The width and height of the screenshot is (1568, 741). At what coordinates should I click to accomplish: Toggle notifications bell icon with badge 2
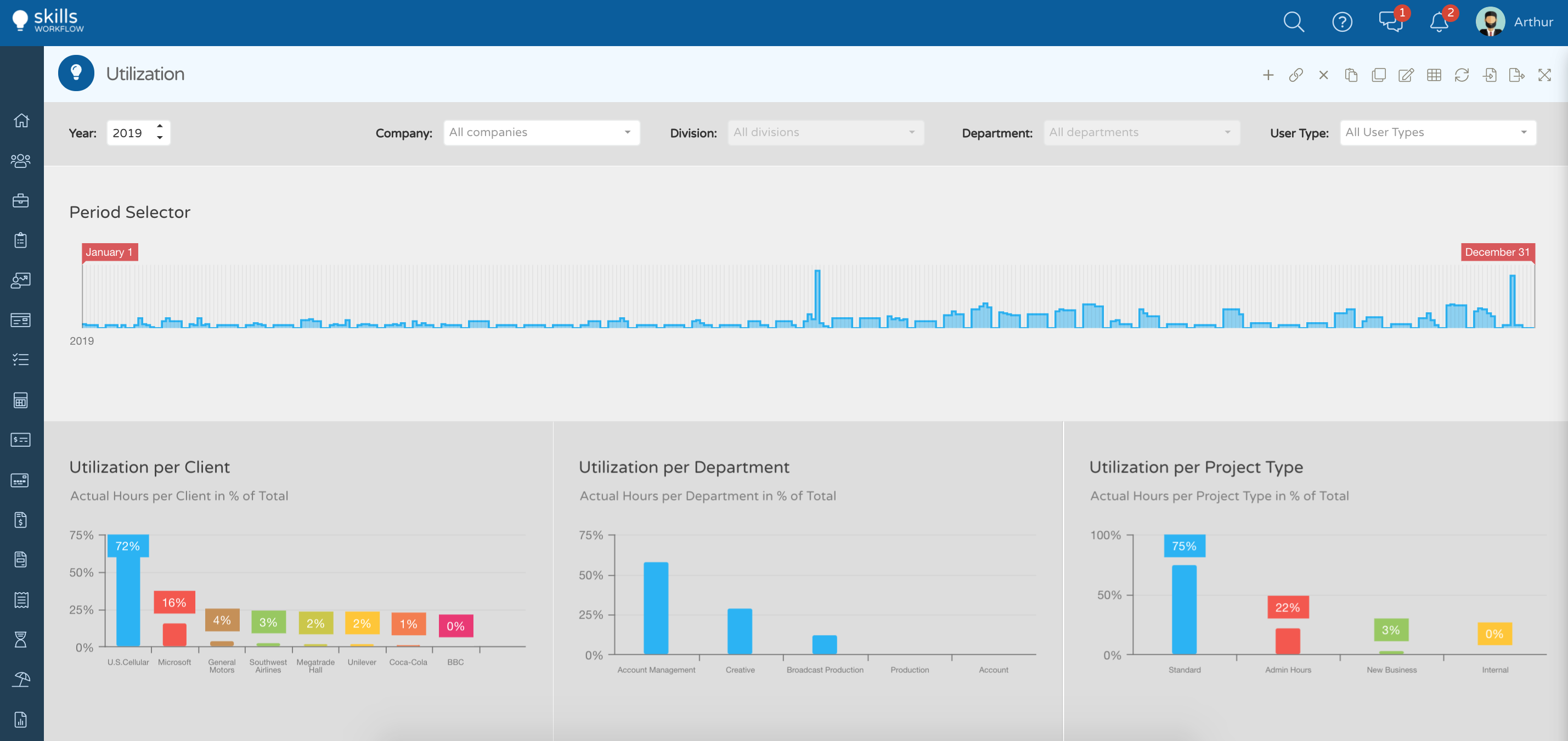point(1441,22)
